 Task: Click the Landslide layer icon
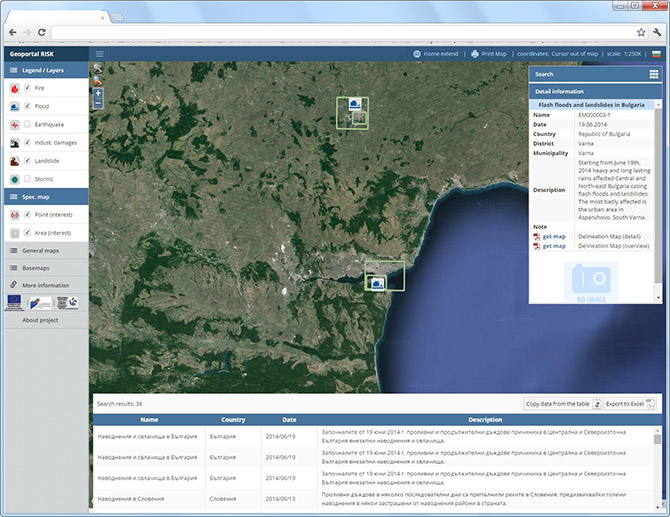coord(15,162)
